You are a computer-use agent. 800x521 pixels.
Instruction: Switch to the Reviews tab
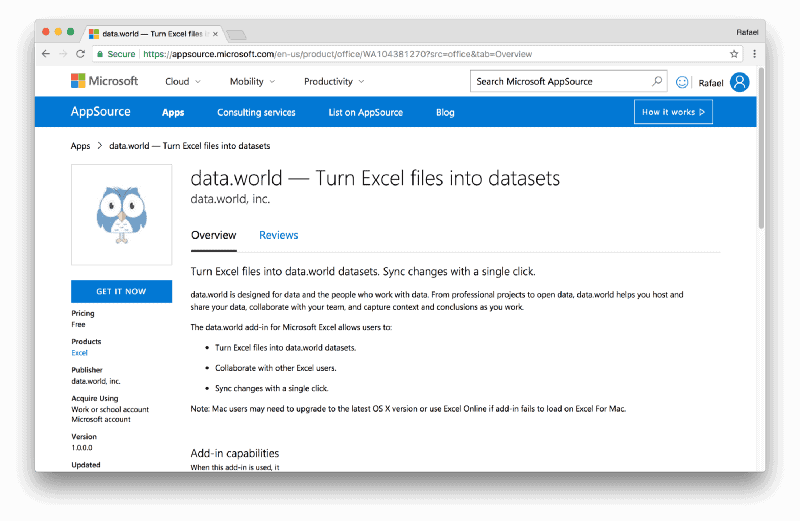[279, 235]
